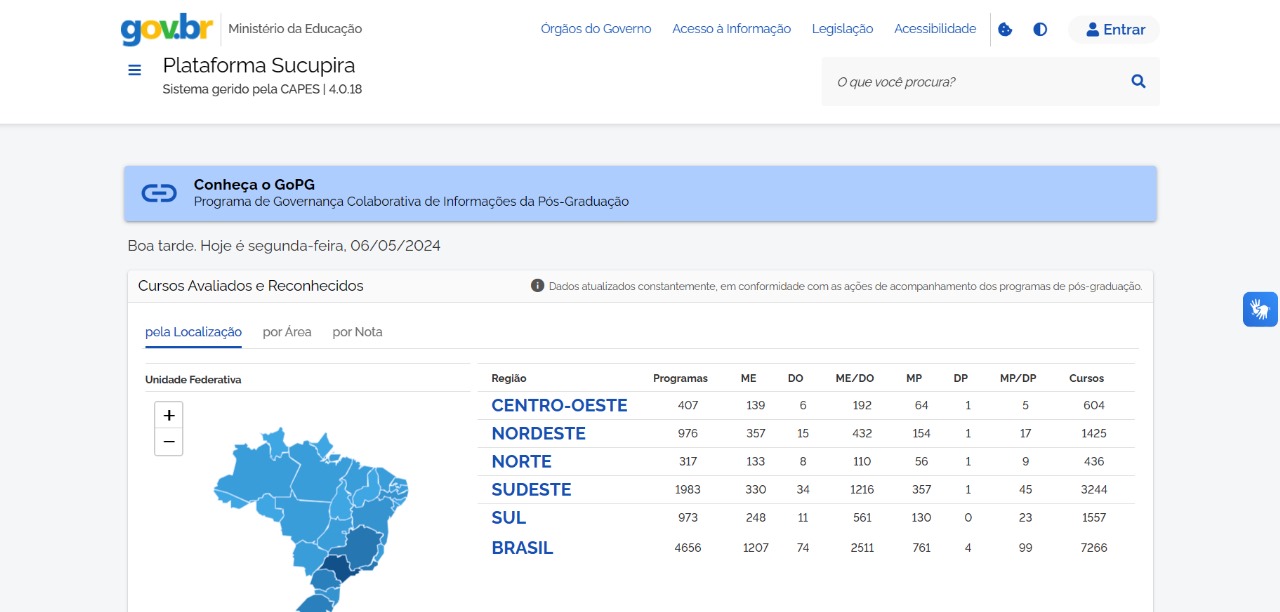
Task: Switch to the por Área tab
Action: tap(287, 332)
